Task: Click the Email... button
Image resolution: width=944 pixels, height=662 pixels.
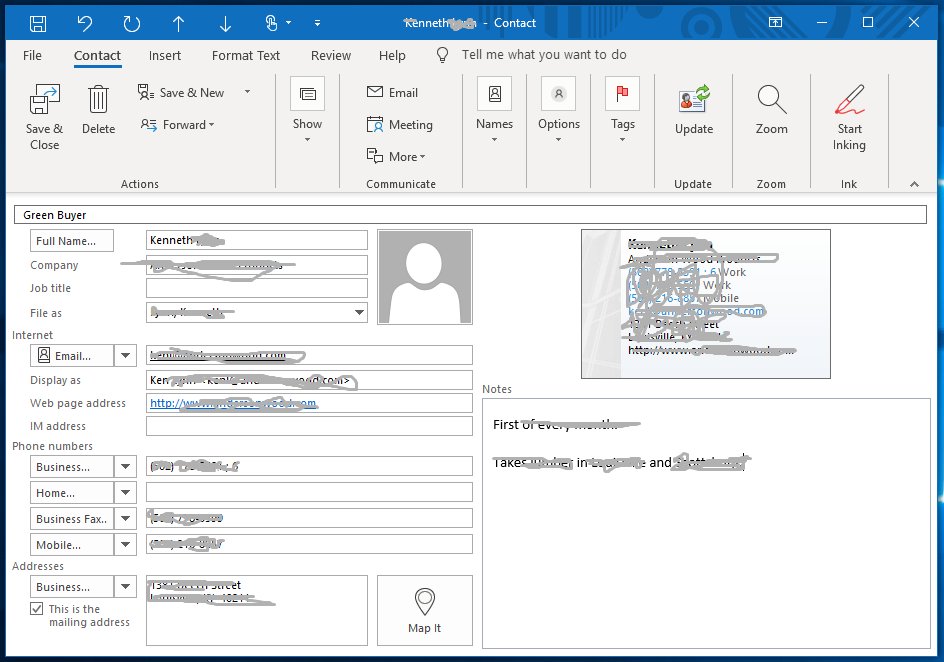Action: [72, 356]
